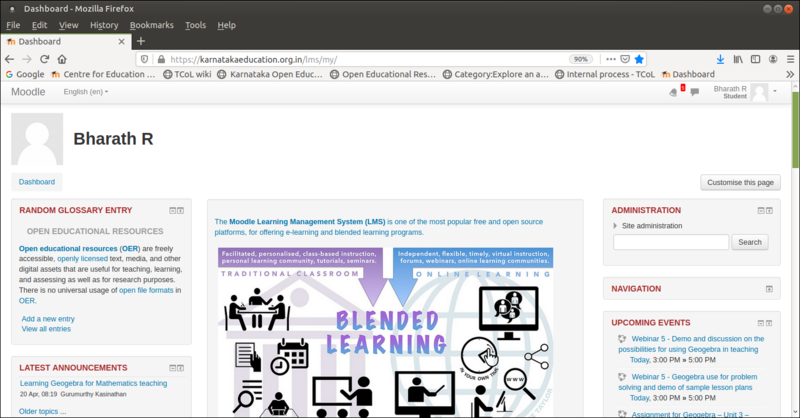
Task: Open Internal process - TCoL bookmark
Action: (x=605, y=75)
